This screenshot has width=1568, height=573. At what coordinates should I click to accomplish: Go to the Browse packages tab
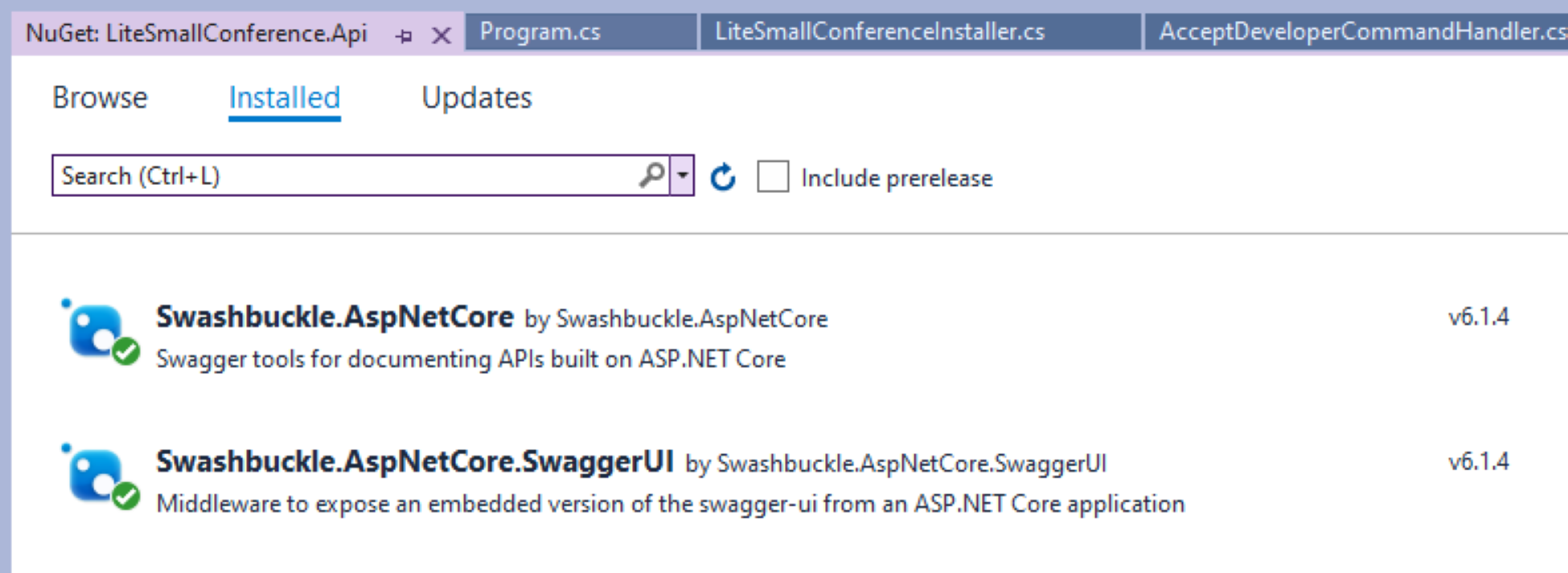pyautogui.click(x=100, y=97)
